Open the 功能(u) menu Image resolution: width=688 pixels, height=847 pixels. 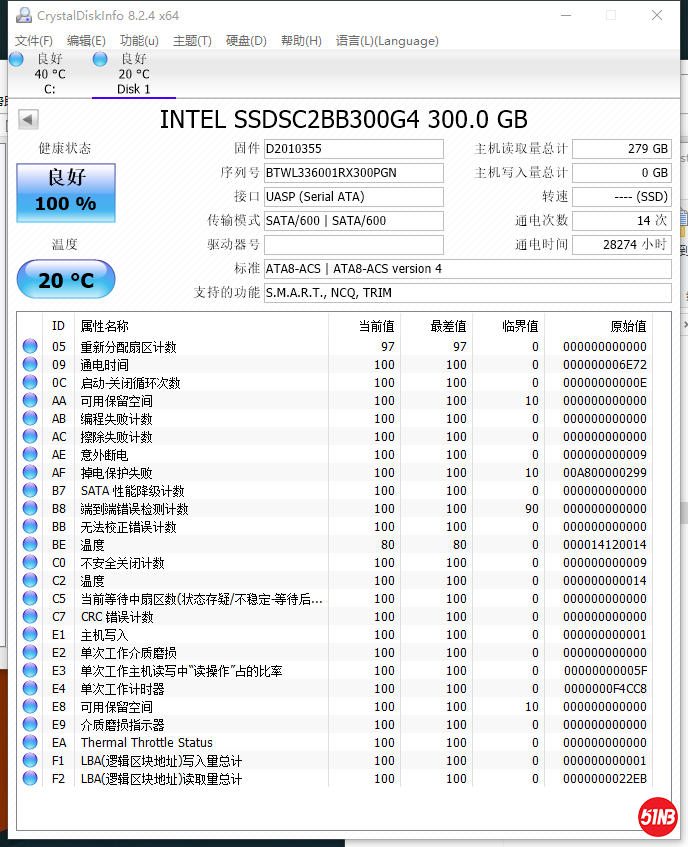point(139,41)
